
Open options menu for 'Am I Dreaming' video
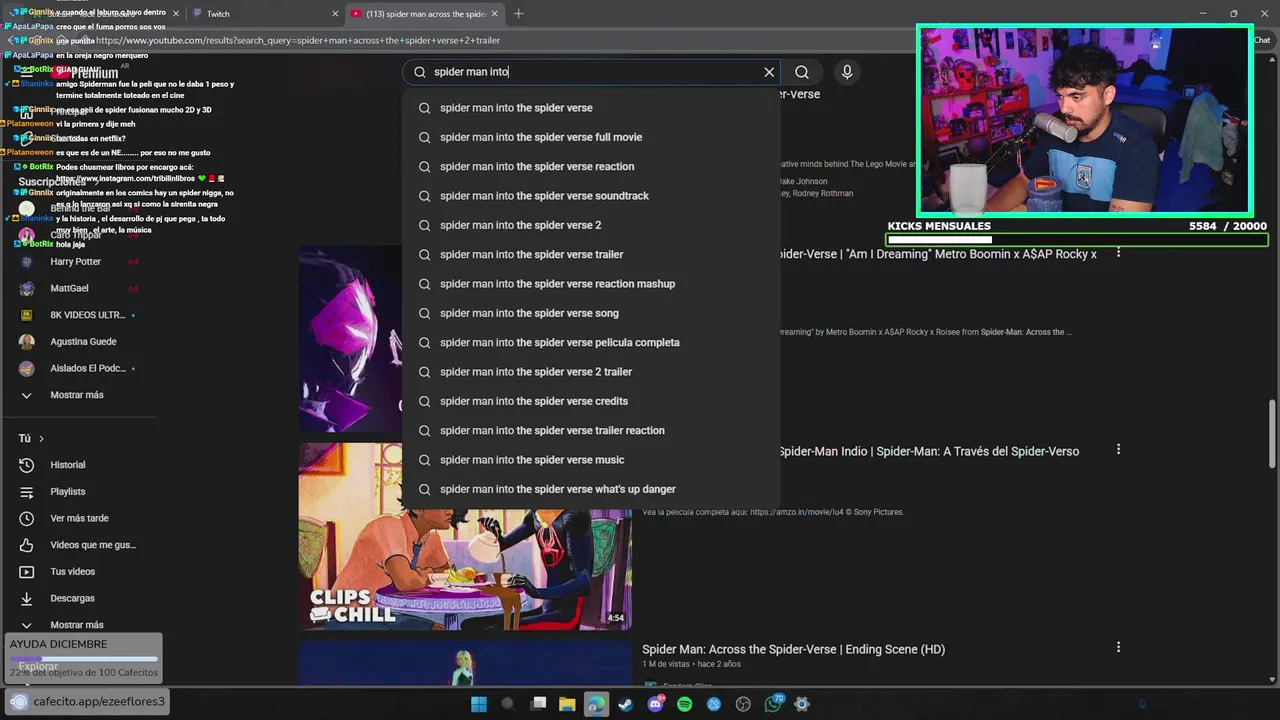click(1118, 254)
